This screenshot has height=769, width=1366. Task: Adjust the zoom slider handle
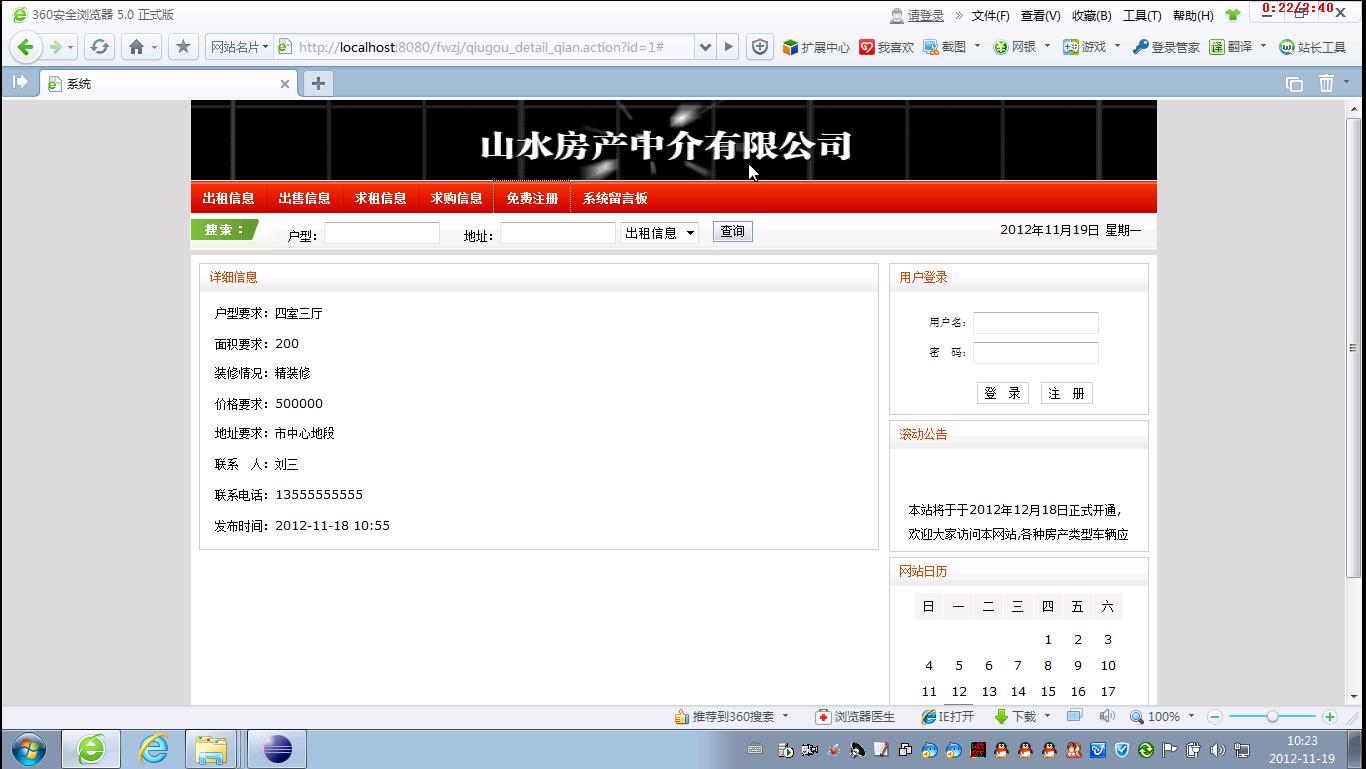(1272, 716)
